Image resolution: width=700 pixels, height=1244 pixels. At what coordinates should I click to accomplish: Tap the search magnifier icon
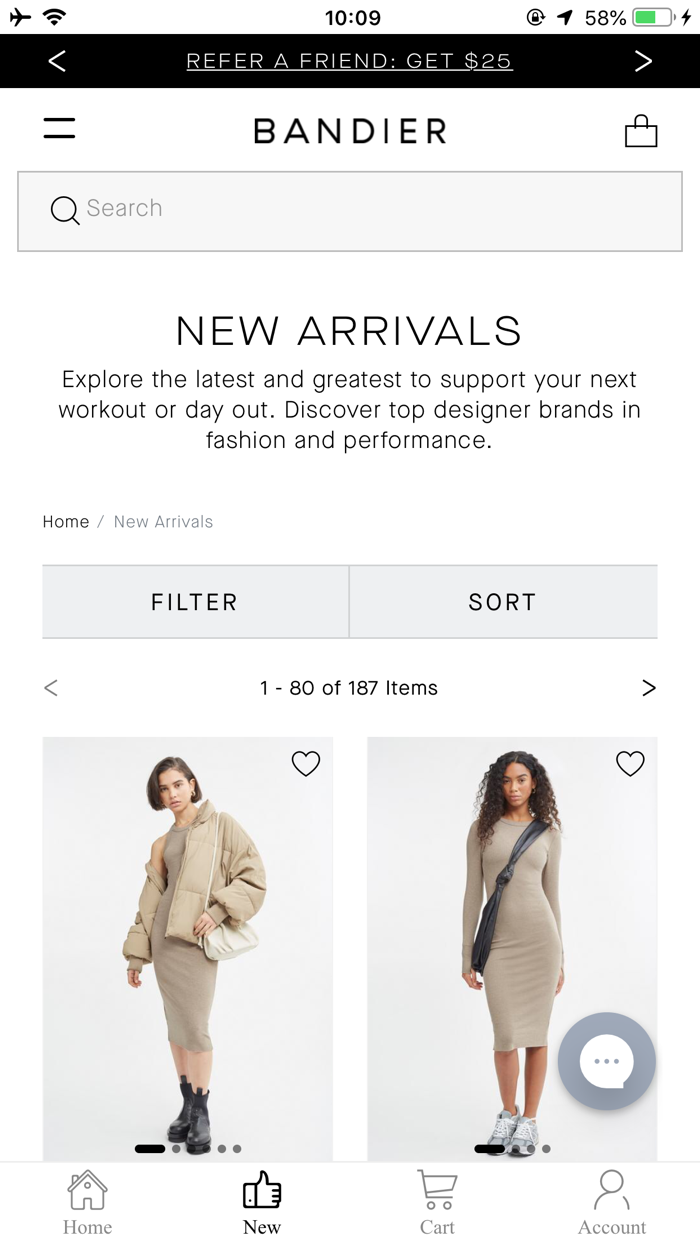(65, 210)
